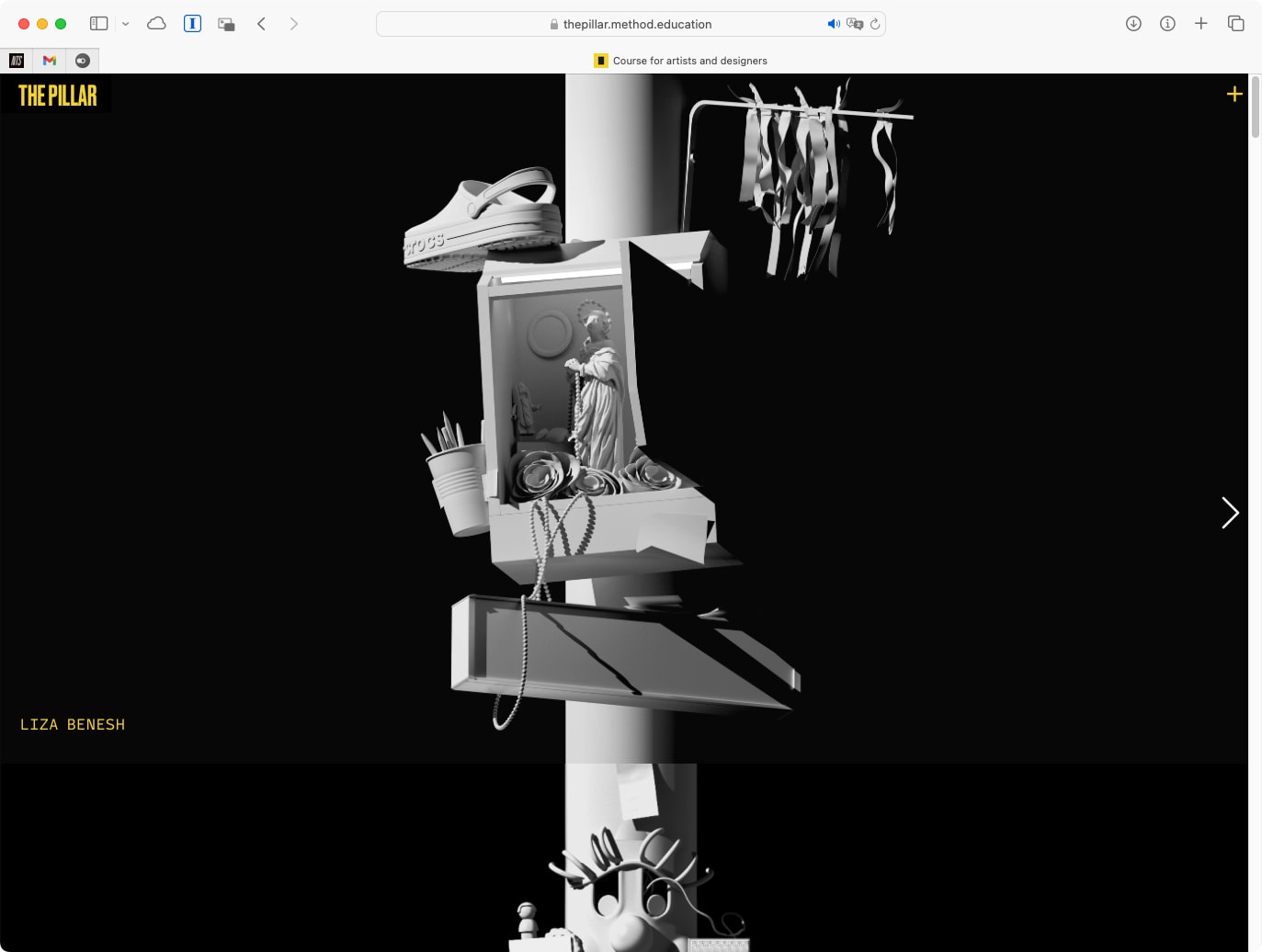Image resolution: width=1262 pixels, height=952 pixels.
Task: Open the first pinned tab with the black logo
Action: tap(17, 61)
